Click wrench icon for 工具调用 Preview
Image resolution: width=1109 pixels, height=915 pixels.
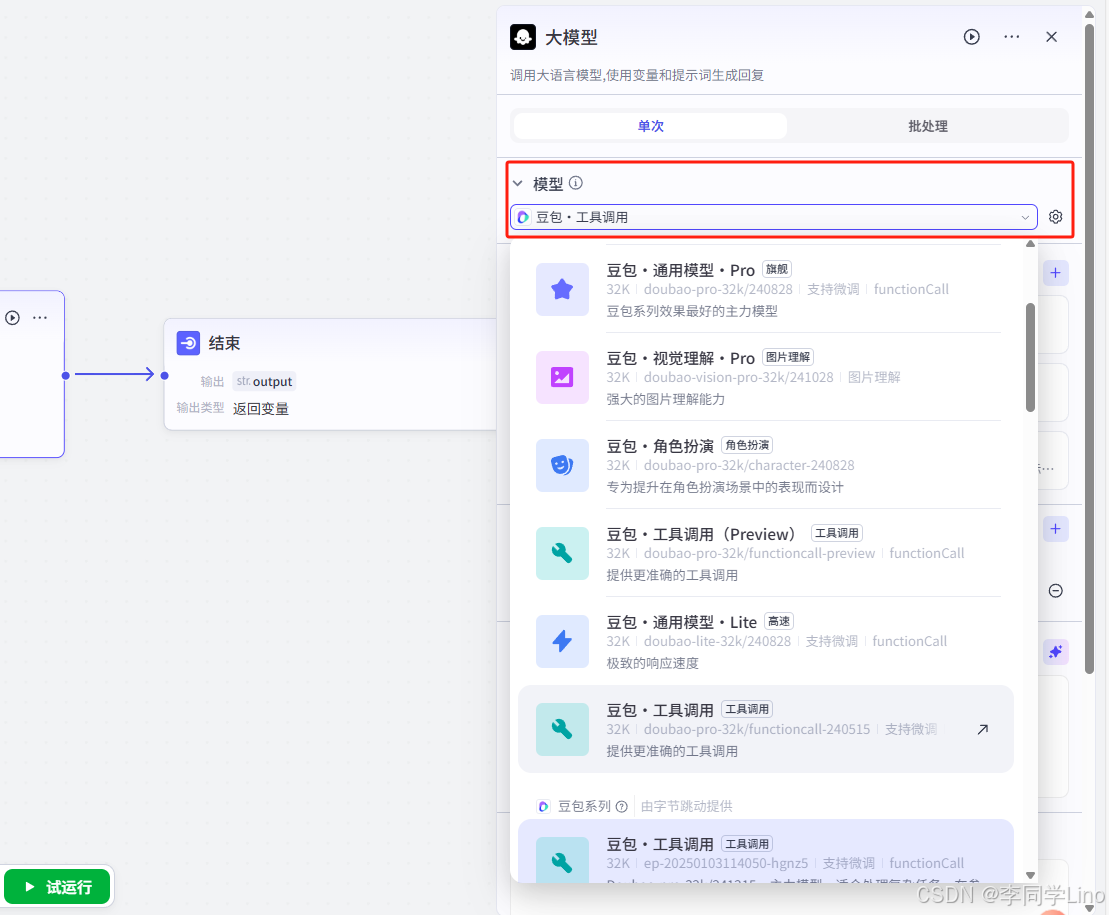click(562, 553)
